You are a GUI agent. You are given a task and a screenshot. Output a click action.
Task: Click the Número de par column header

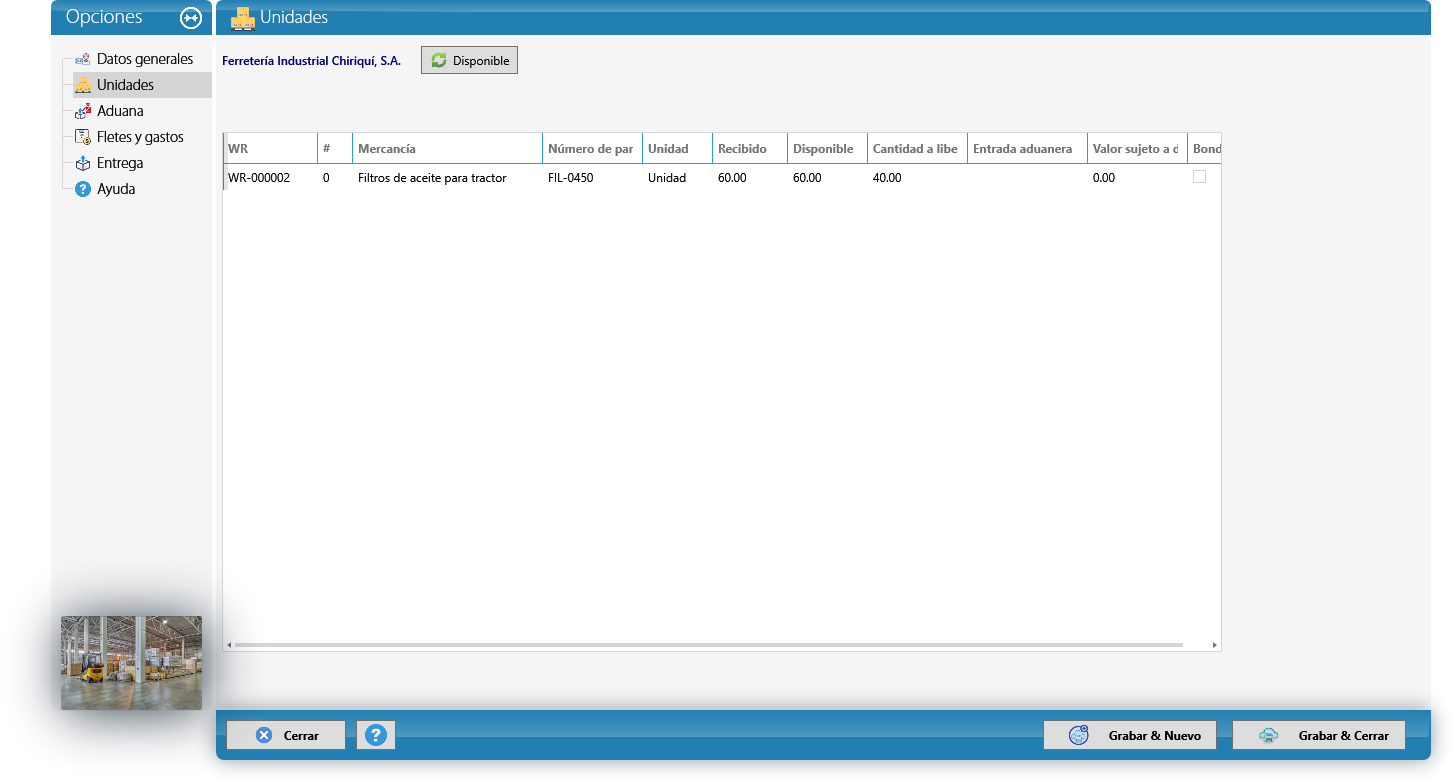pyautogui.click(x=593, y=149)
